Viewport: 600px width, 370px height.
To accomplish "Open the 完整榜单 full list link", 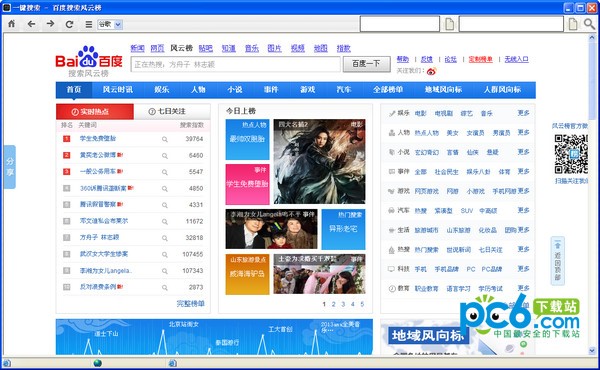I will [x=190, y=304].
